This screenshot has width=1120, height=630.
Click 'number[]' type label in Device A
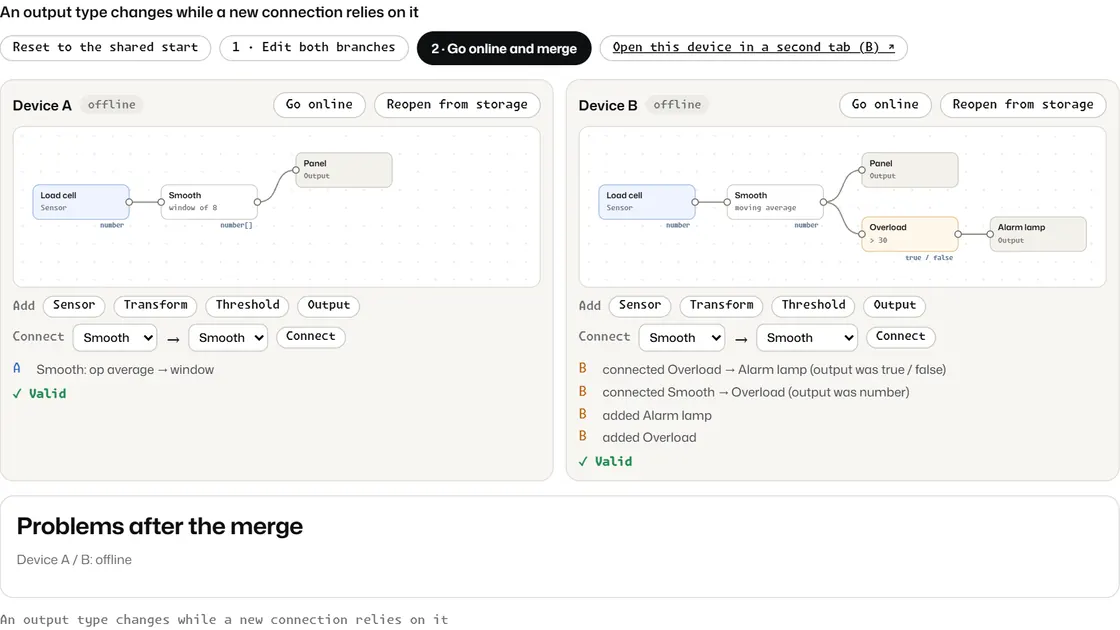coord(236,225)
